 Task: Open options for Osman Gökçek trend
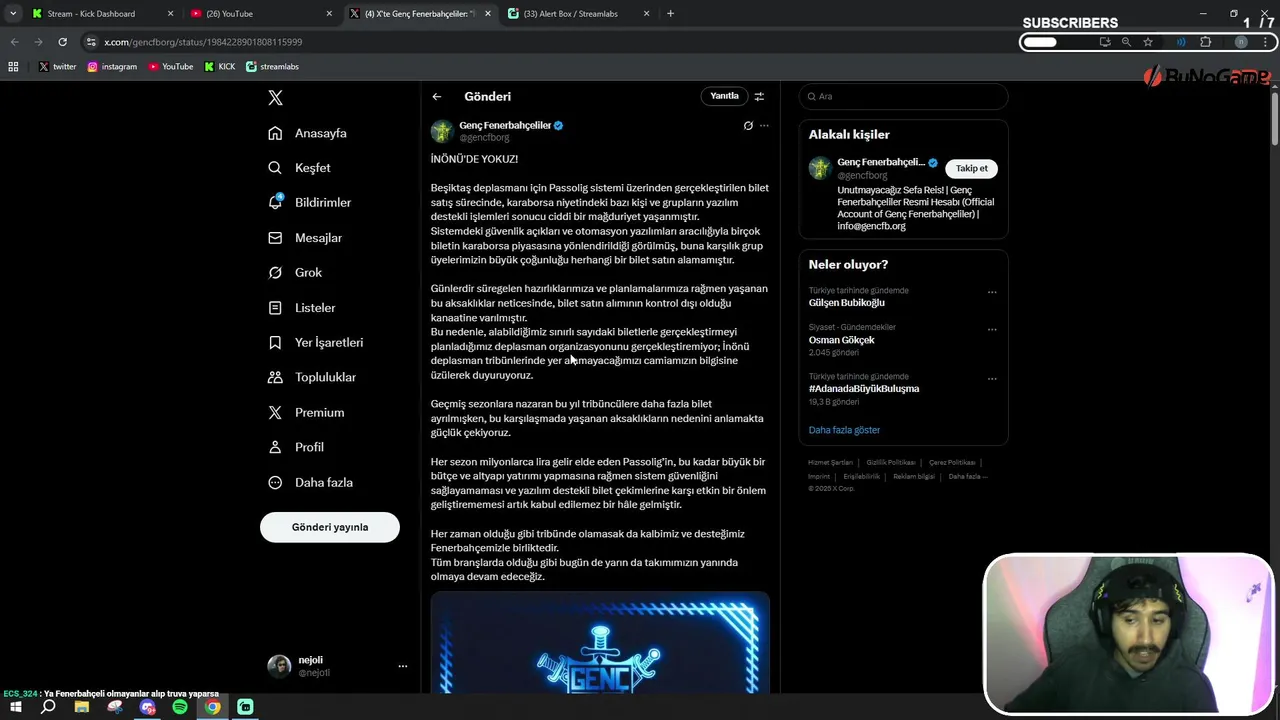pyautogui.click(x=992, y=329)
